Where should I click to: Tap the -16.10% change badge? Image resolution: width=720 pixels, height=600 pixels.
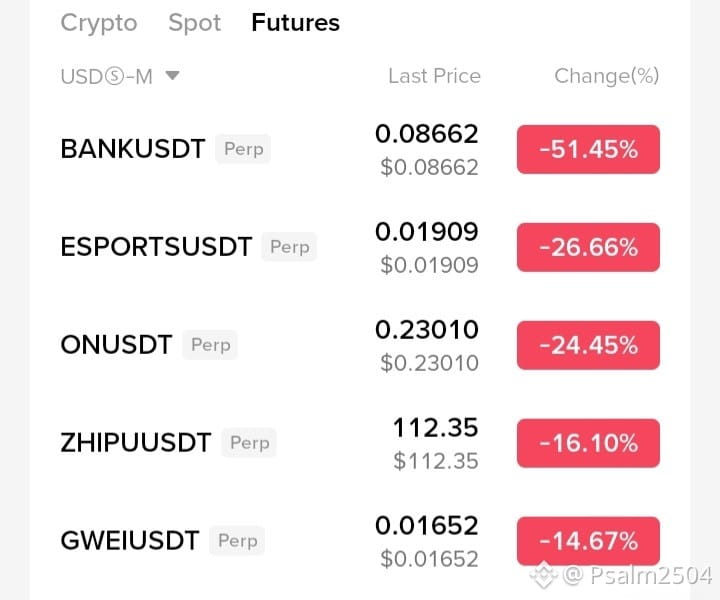[x=588, y=443]
